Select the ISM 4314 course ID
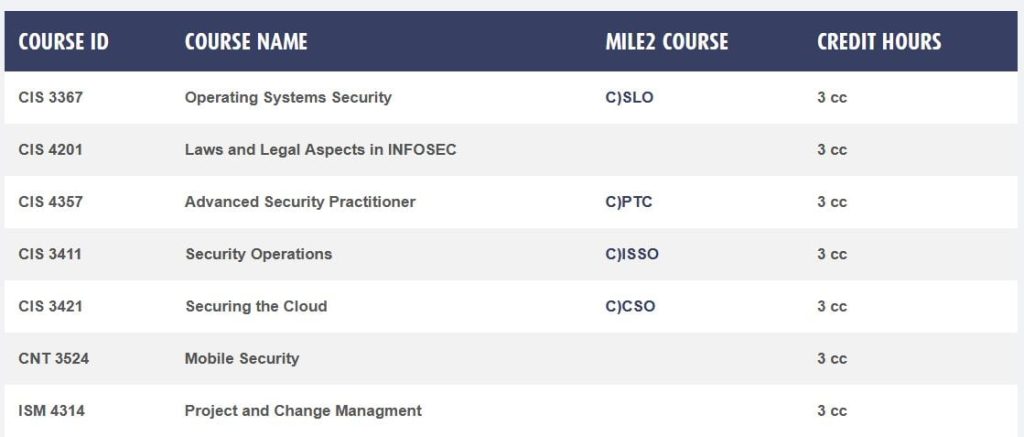This screenshot has height=437, width=1024. click(50, 410)
